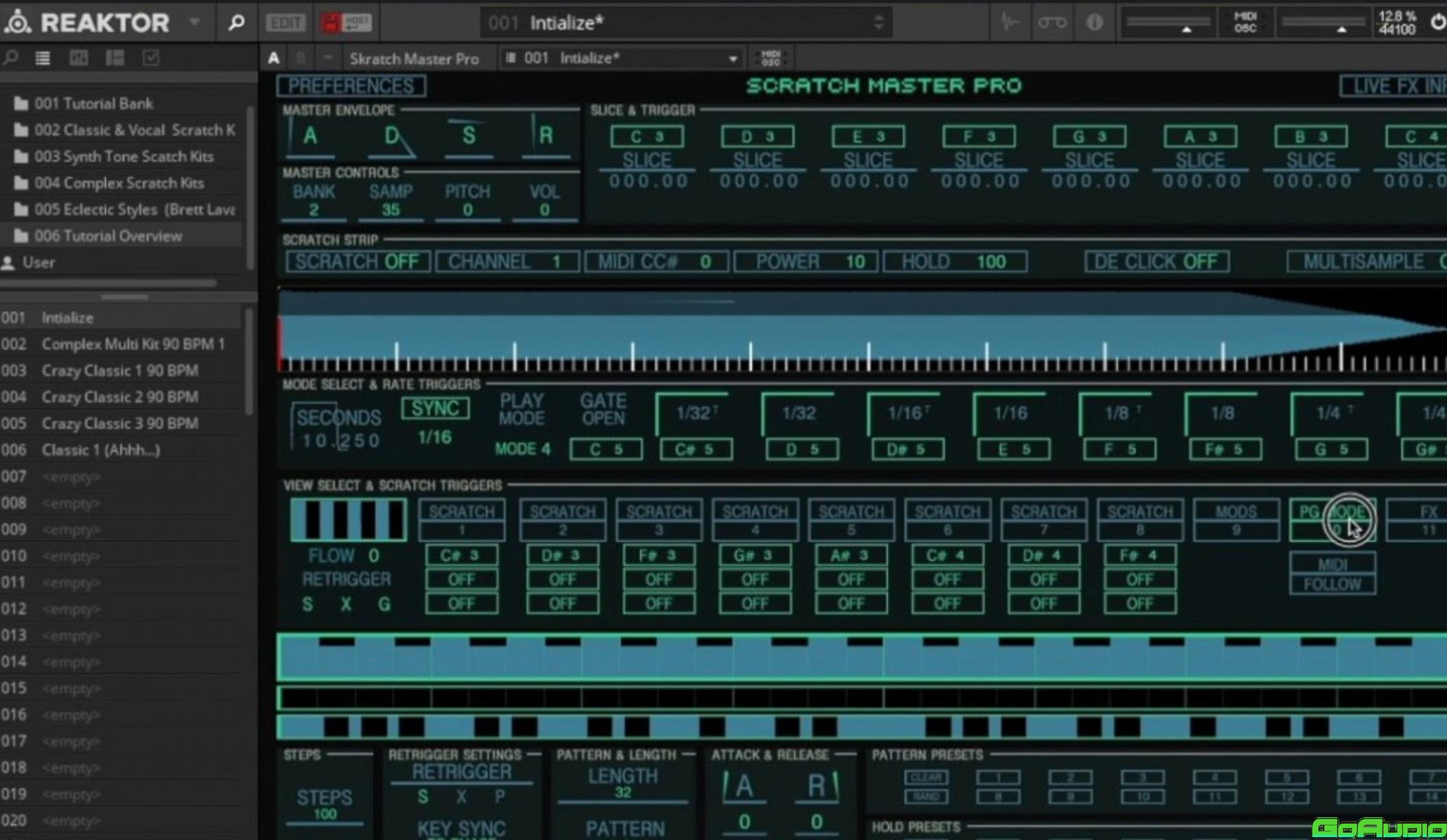Toggle the SCRATCH OFF switch
1447x840 pixels.
358,261
